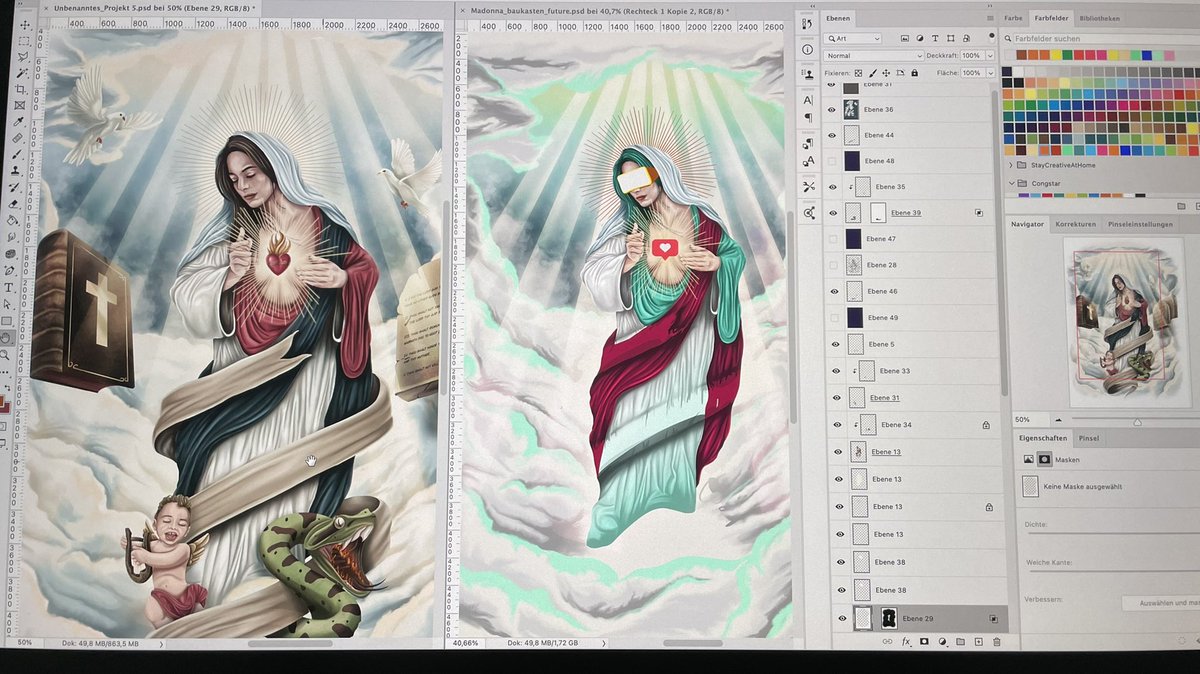This screenshot has width=1200, height=674.
Task: Toggle visibility of Ebene 39
Action: tap(833, 213)
